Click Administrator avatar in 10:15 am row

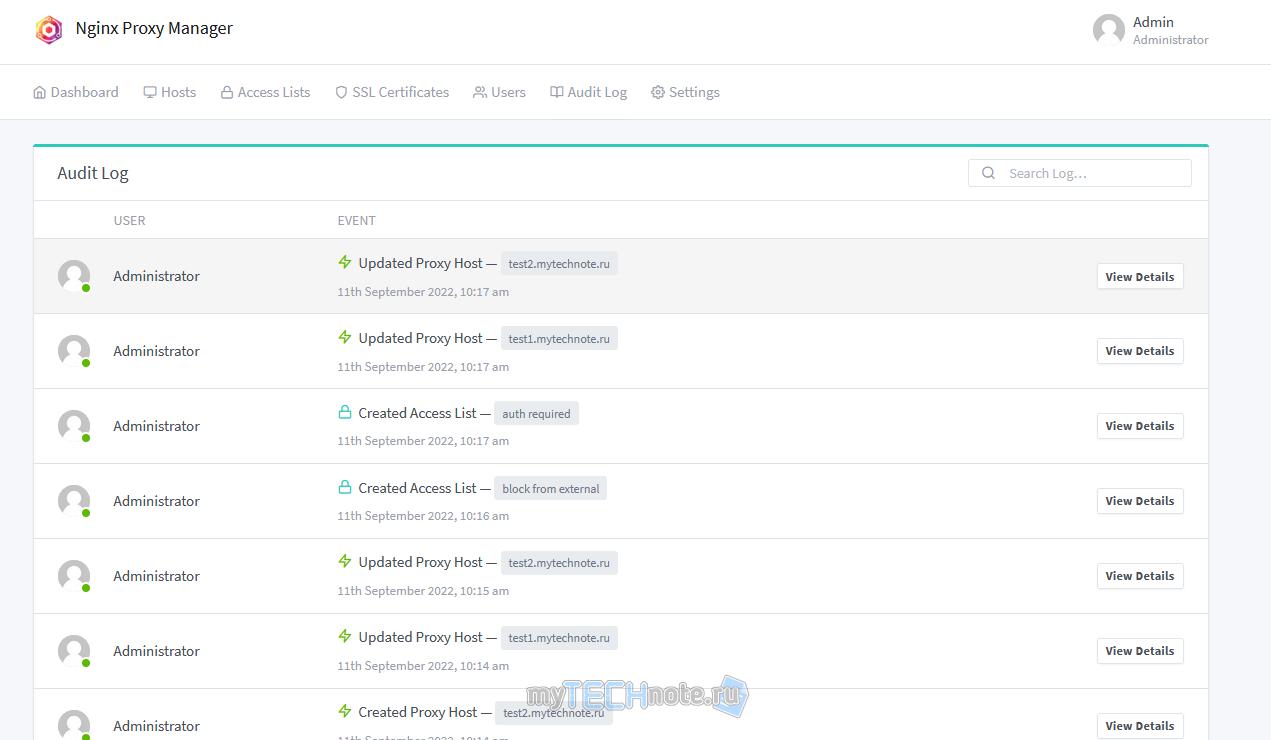pyautogui.click(x=74, y=576)
